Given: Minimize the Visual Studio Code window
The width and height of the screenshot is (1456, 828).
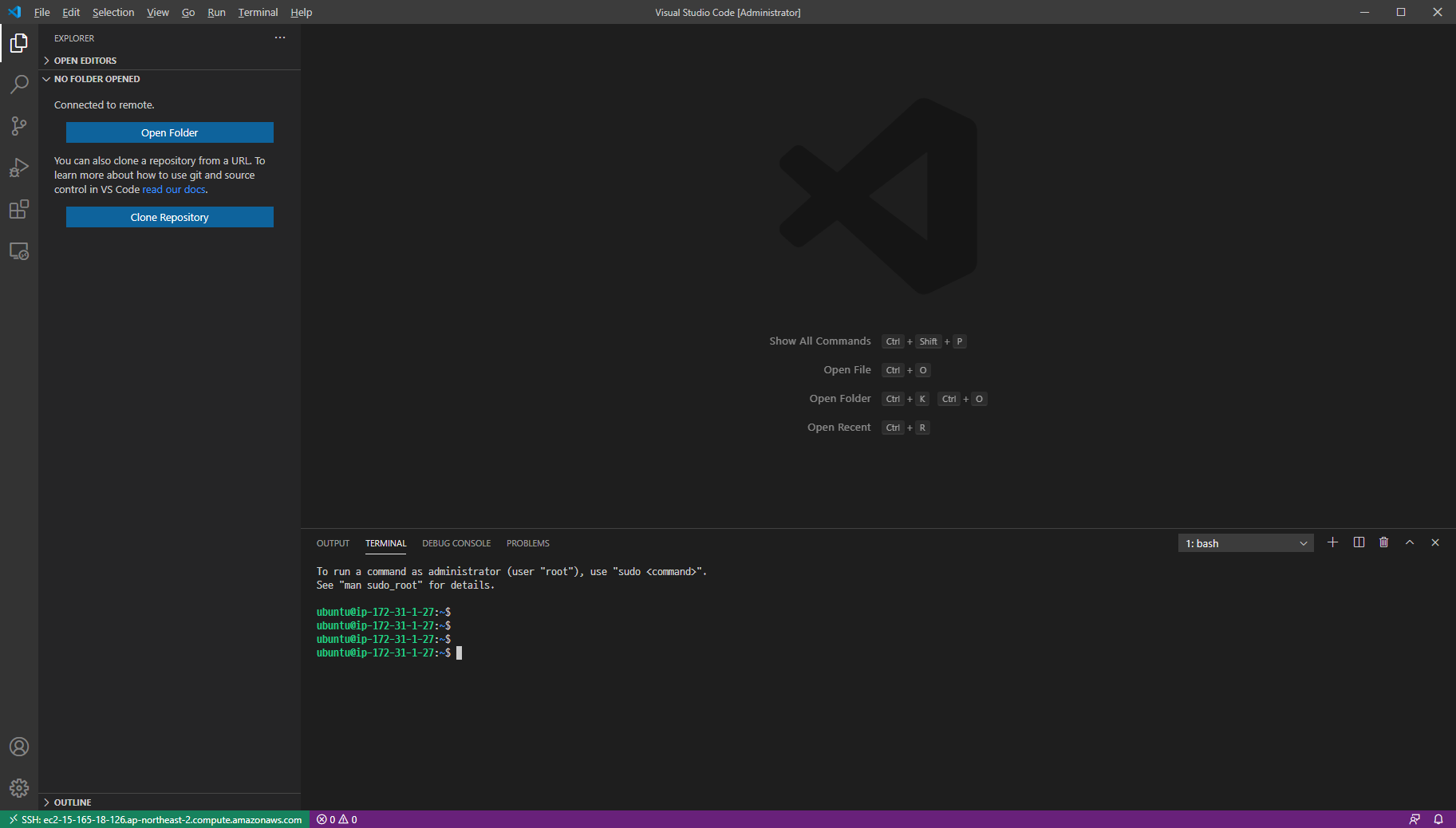Looking at the screenshot, I should (x=1364, y=12).
